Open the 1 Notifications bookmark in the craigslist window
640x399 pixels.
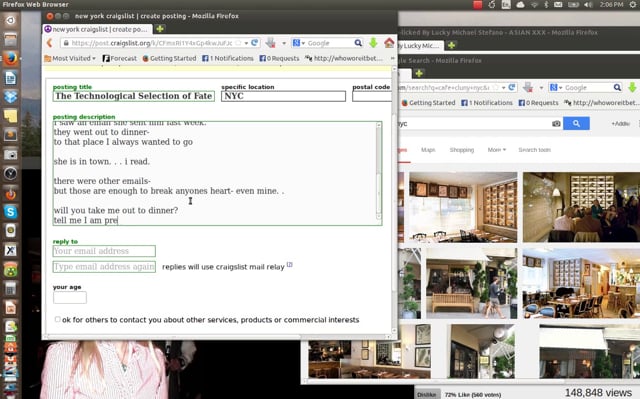228,58
